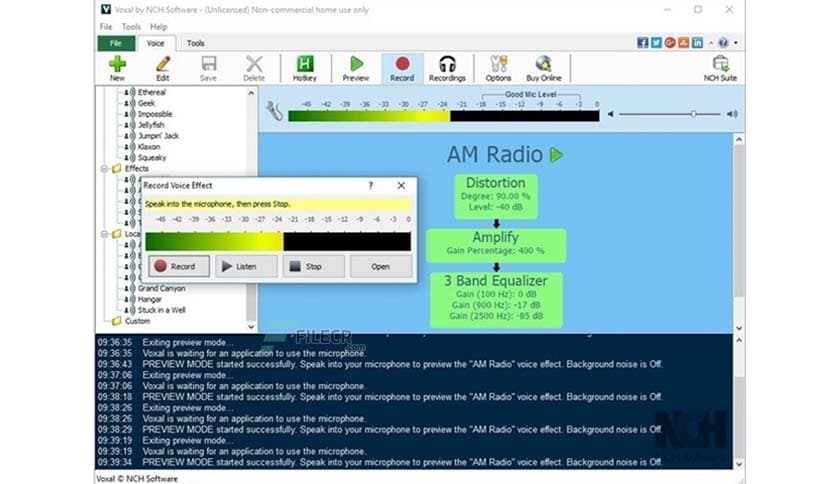Close the Record Voice Effect dialog
This screenshot has width=836, height=484.
401,185
